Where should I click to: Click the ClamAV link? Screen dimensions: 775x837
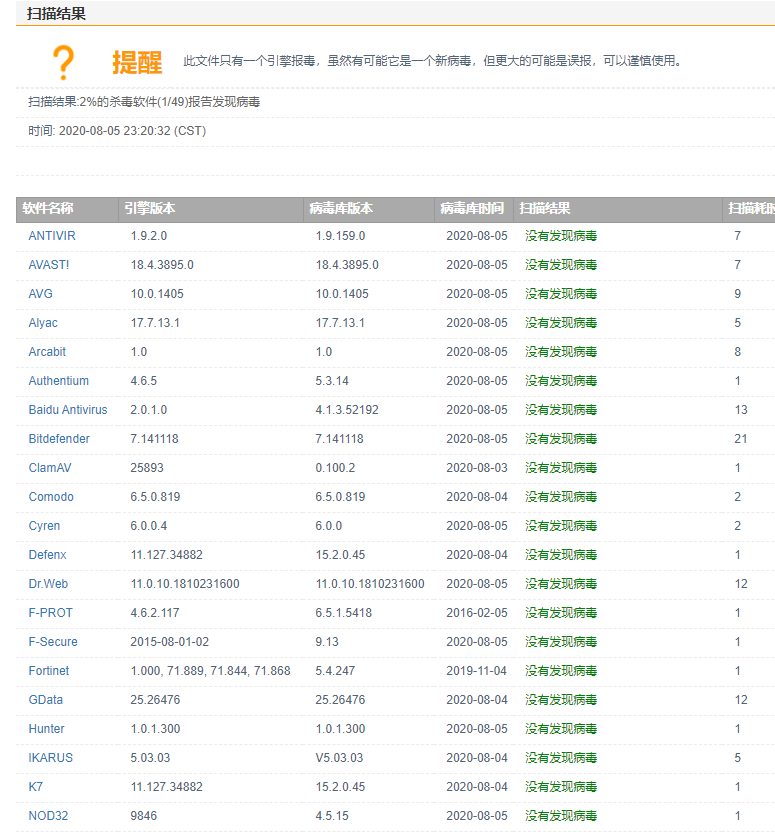tap(50, 468)
